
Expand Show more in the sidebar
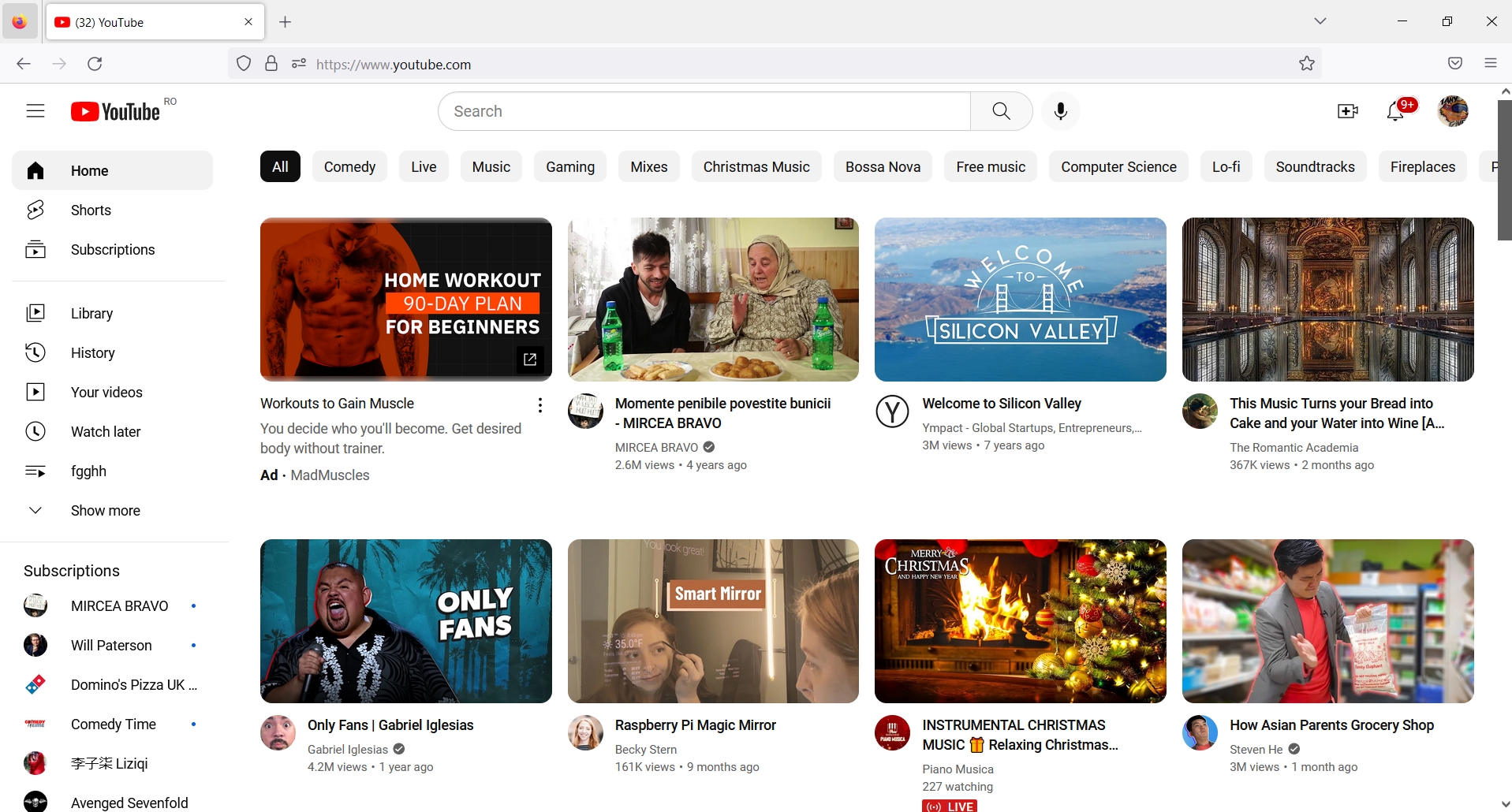click(105, 510)
